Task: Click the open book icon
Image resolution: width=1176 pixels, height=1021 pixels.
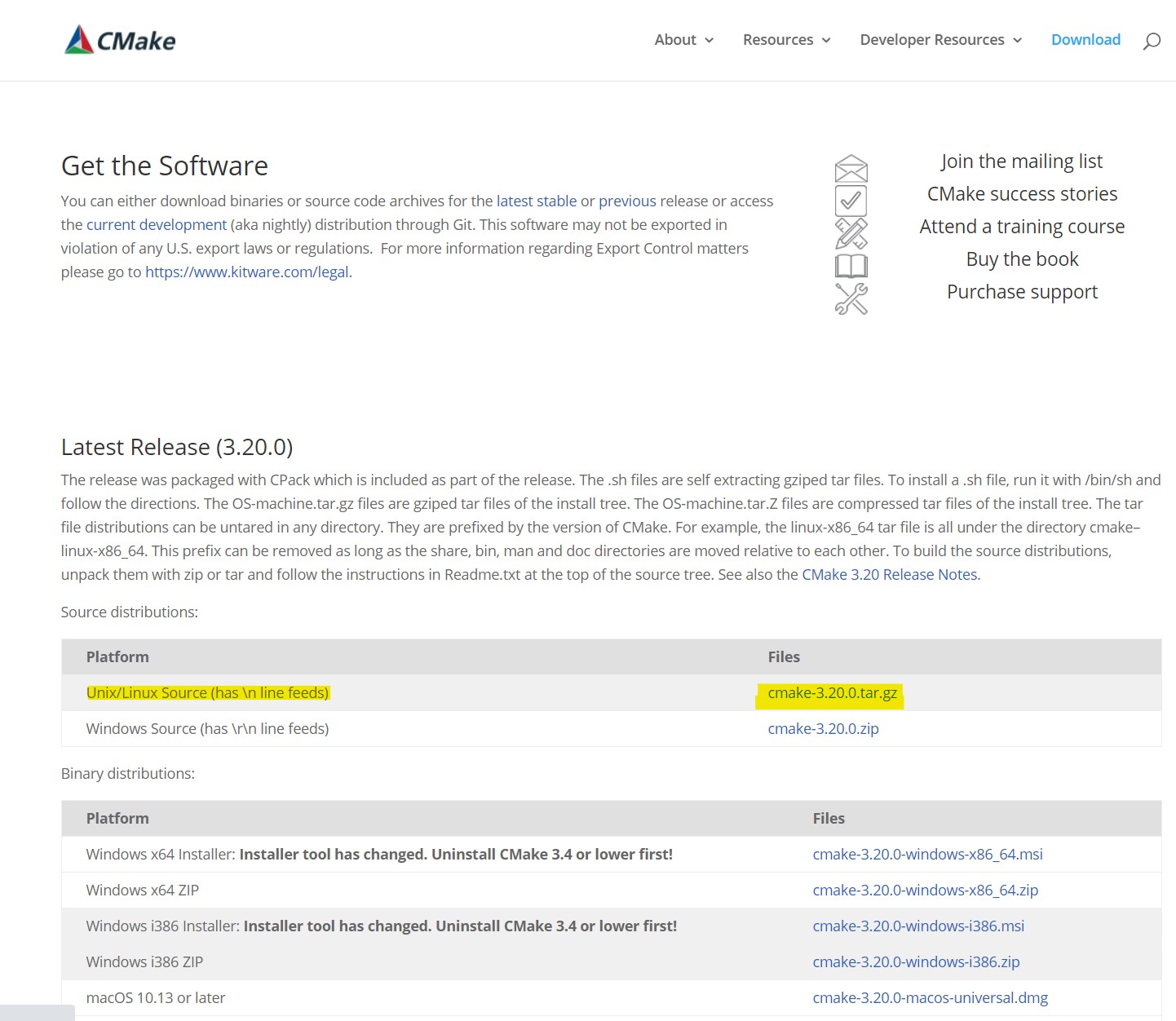Action: coord(851,267)
